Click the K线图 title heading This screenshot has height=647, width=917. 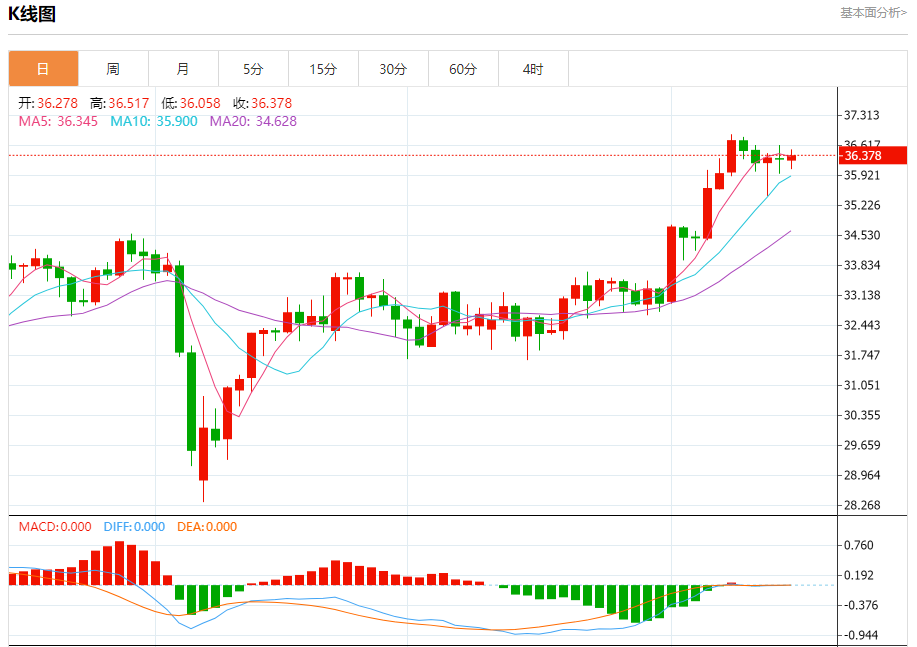pyautogui.click(x=32, y=14)
